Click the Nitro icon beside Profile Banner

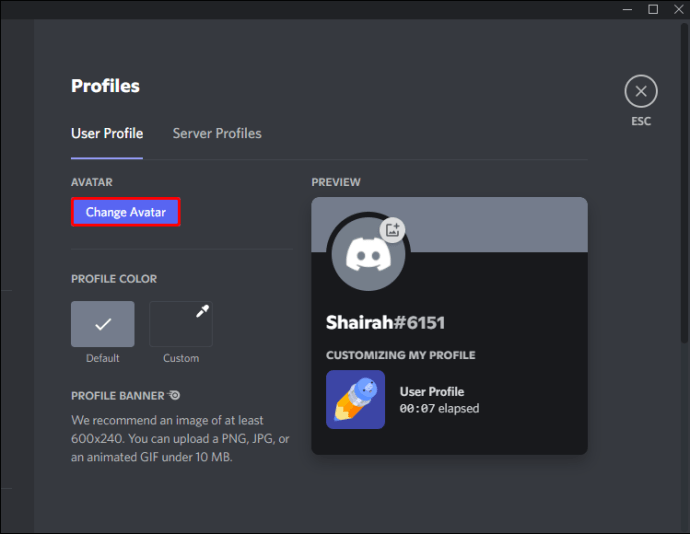click(x=174, y=395)
